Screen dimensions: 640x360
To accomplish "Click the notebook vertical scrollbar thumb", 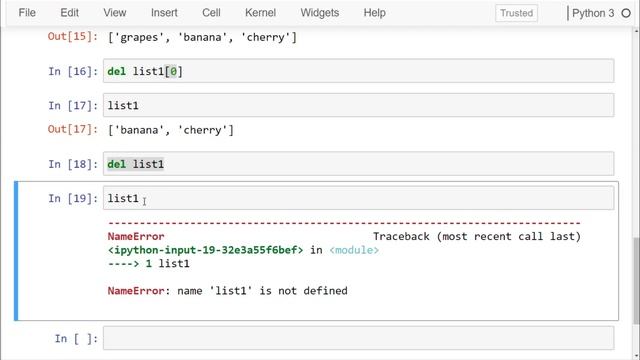I will click(636, 280).
